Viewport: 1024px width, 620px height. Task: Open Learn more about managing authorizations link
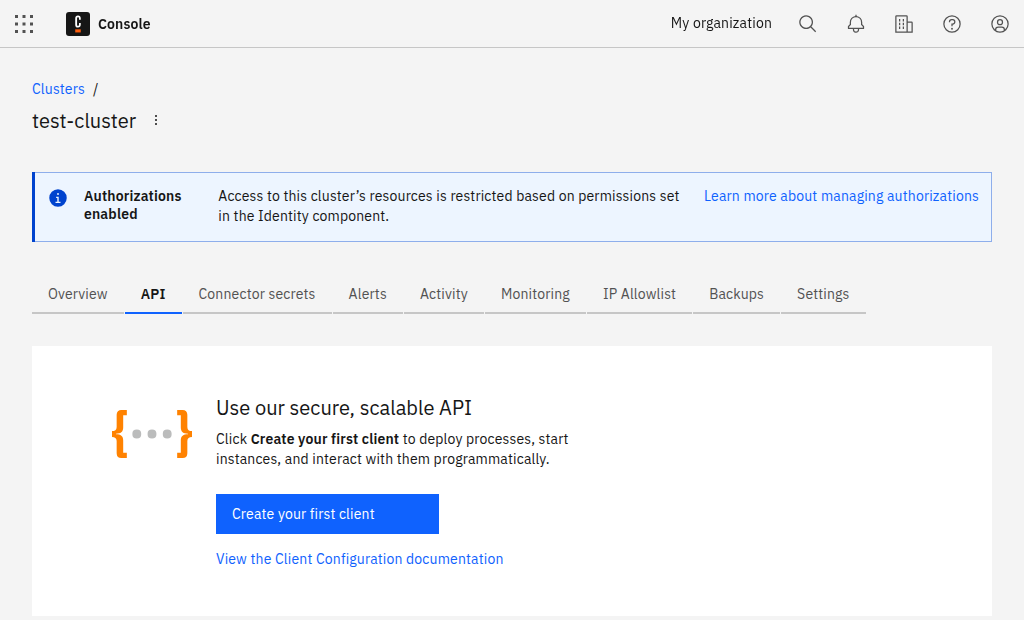[841, 196]
